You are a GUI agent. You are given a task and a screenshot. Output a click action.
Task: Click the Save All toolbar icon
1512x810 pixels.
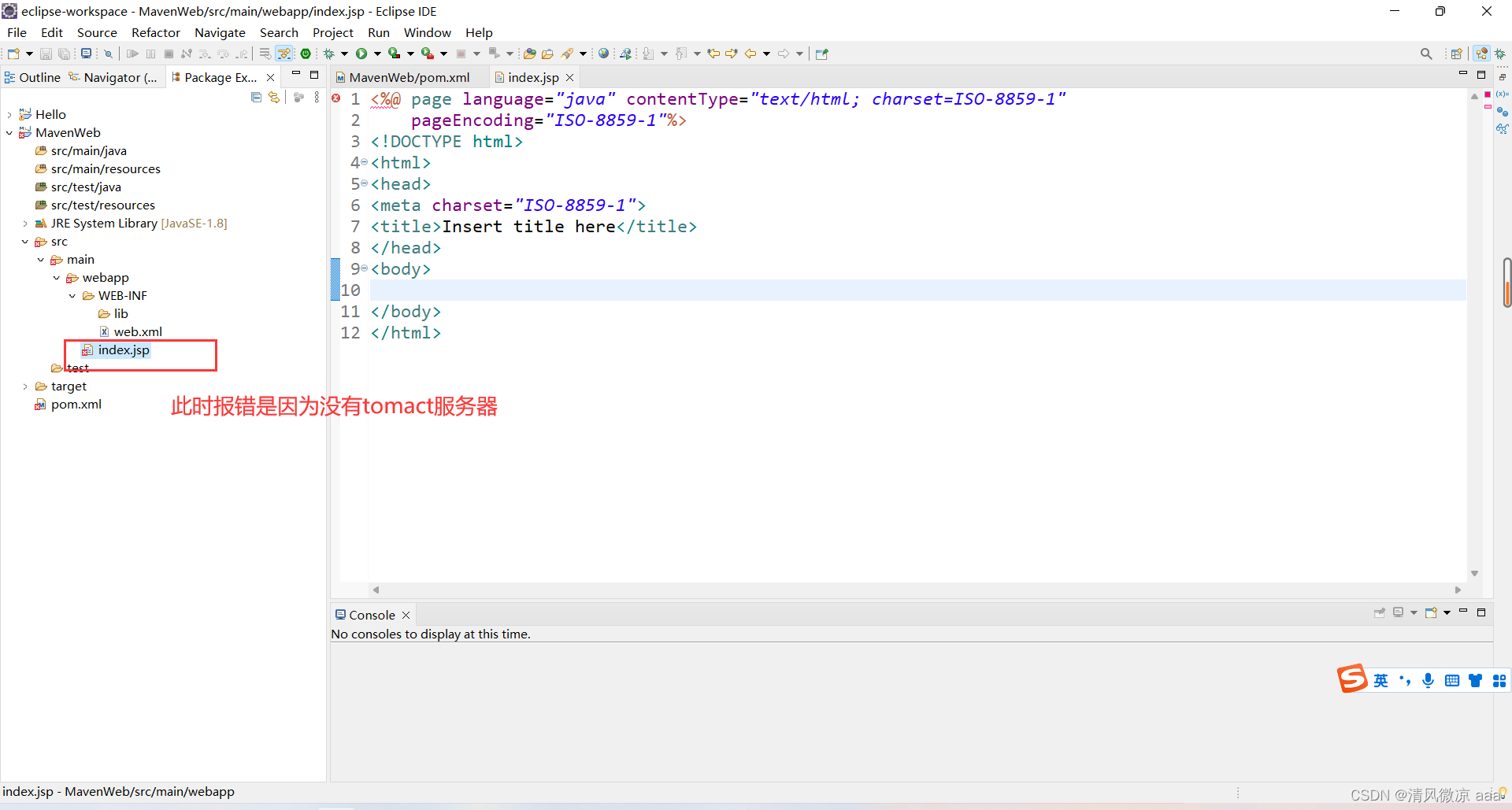point(65,54)
